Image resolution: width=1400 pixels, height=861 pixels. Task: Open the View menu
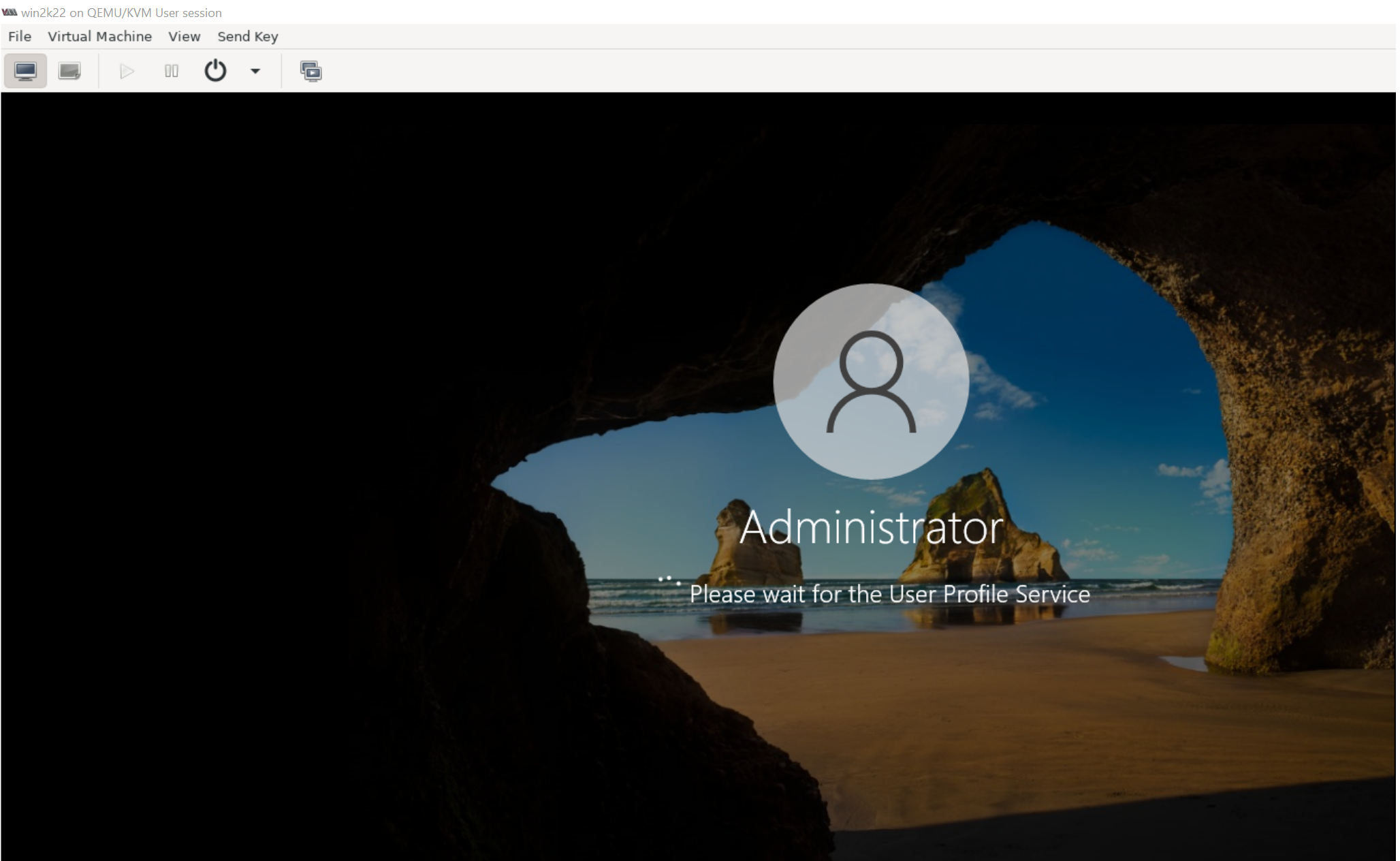tap(185, 37)
